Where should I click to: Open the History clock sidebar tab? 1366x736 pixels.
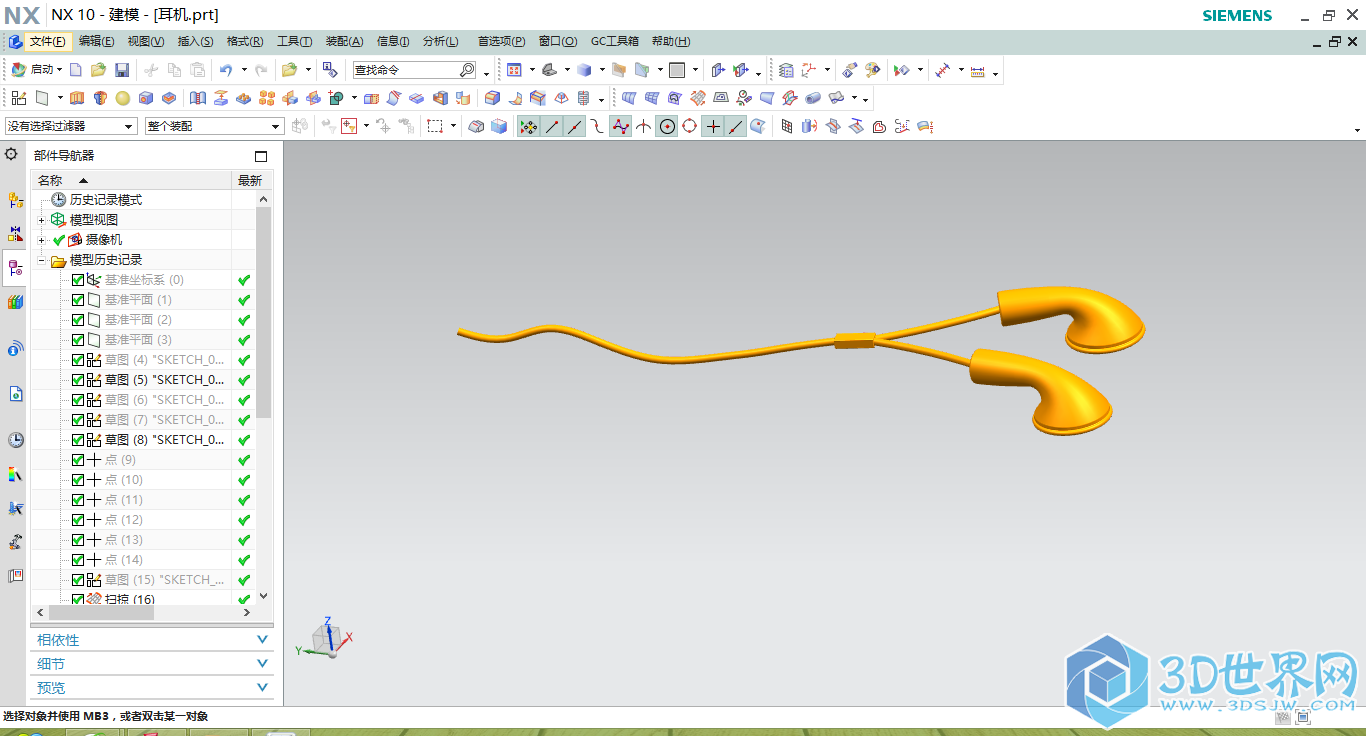[x=15, y=440]
